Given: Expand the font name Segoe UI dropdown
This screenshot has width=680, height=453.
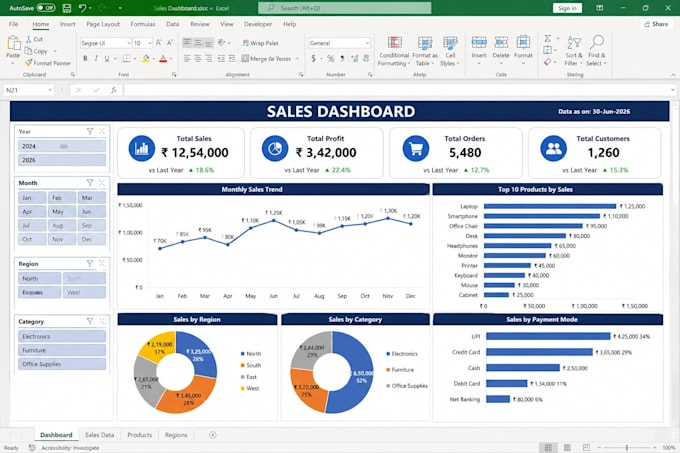Looking at the screenshot, I should click(128, 43).
